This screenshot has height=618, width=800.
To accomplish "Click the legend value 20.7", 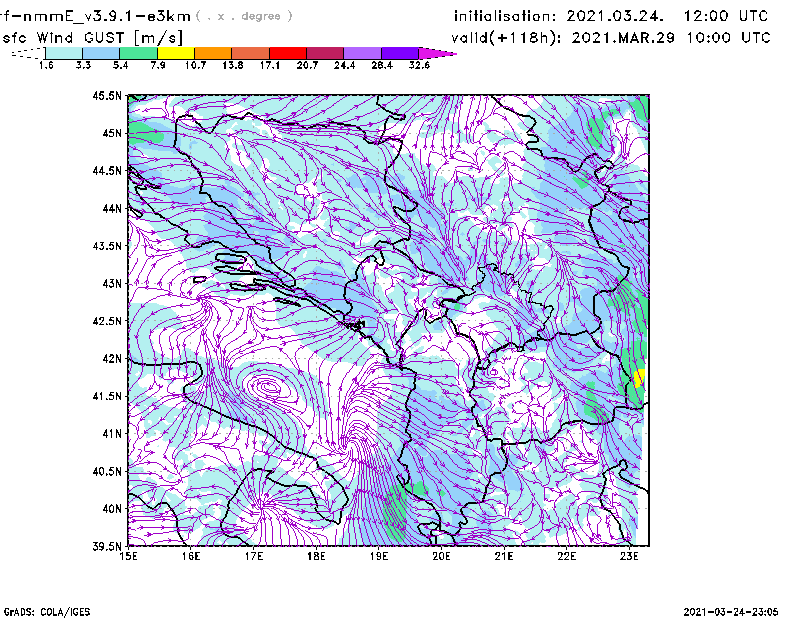I will tap(307, 65).
